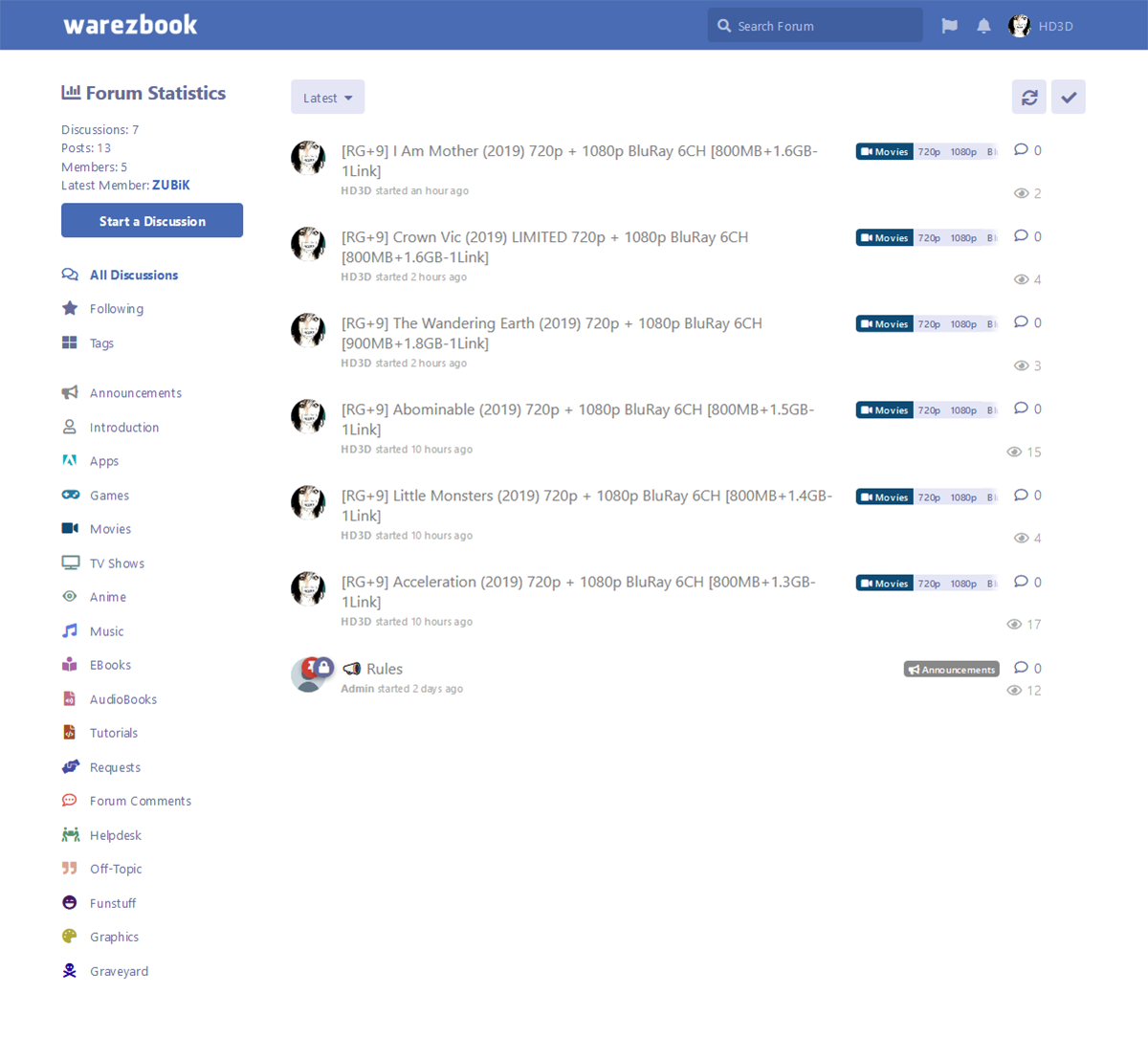This screenshot has height=1060, width=1148.
Task: Click the Tutorials code file icon
Action: (70, 732)
